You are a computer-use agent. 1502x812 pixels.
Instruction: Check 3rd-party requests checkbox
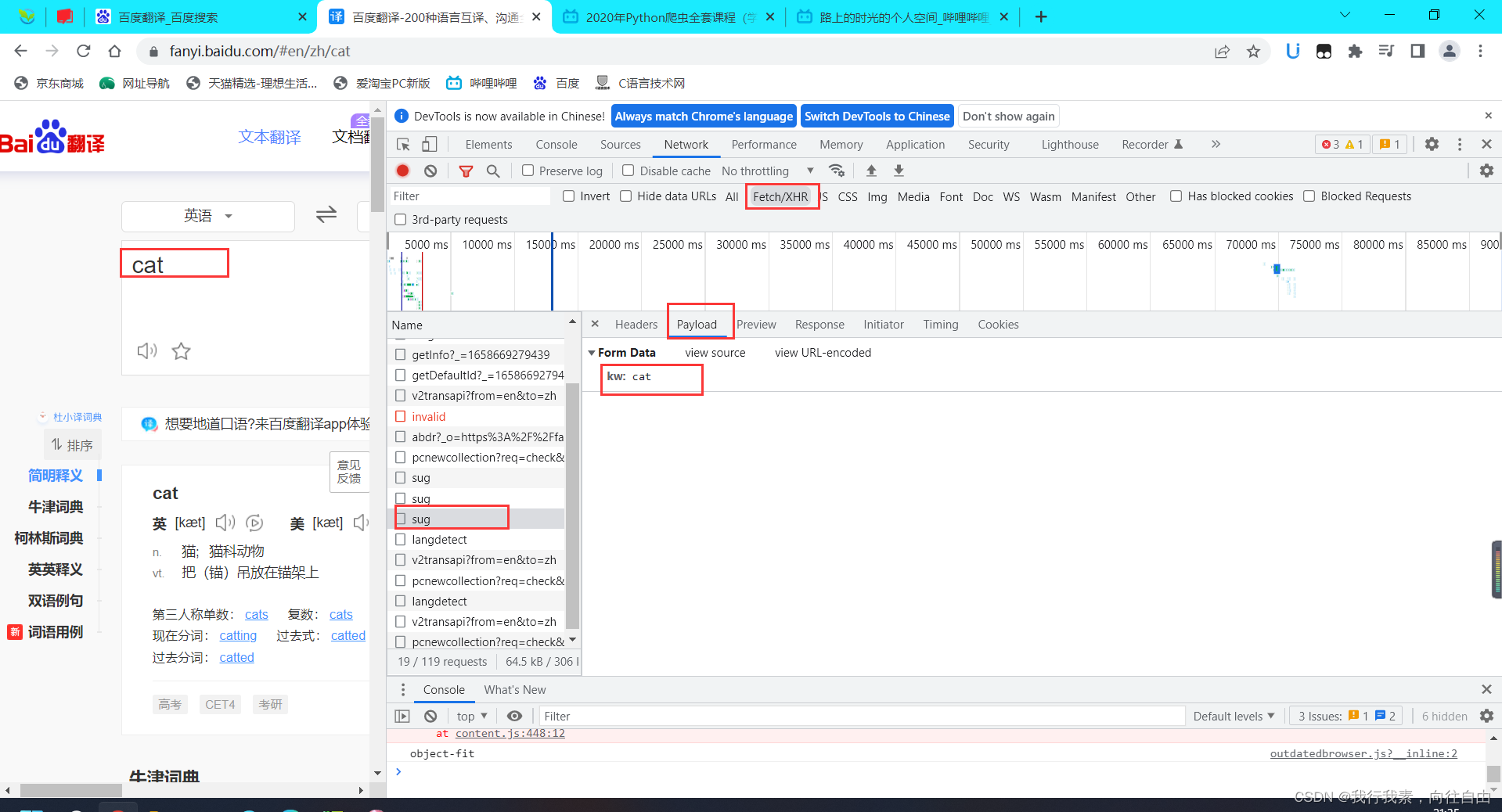401,220
